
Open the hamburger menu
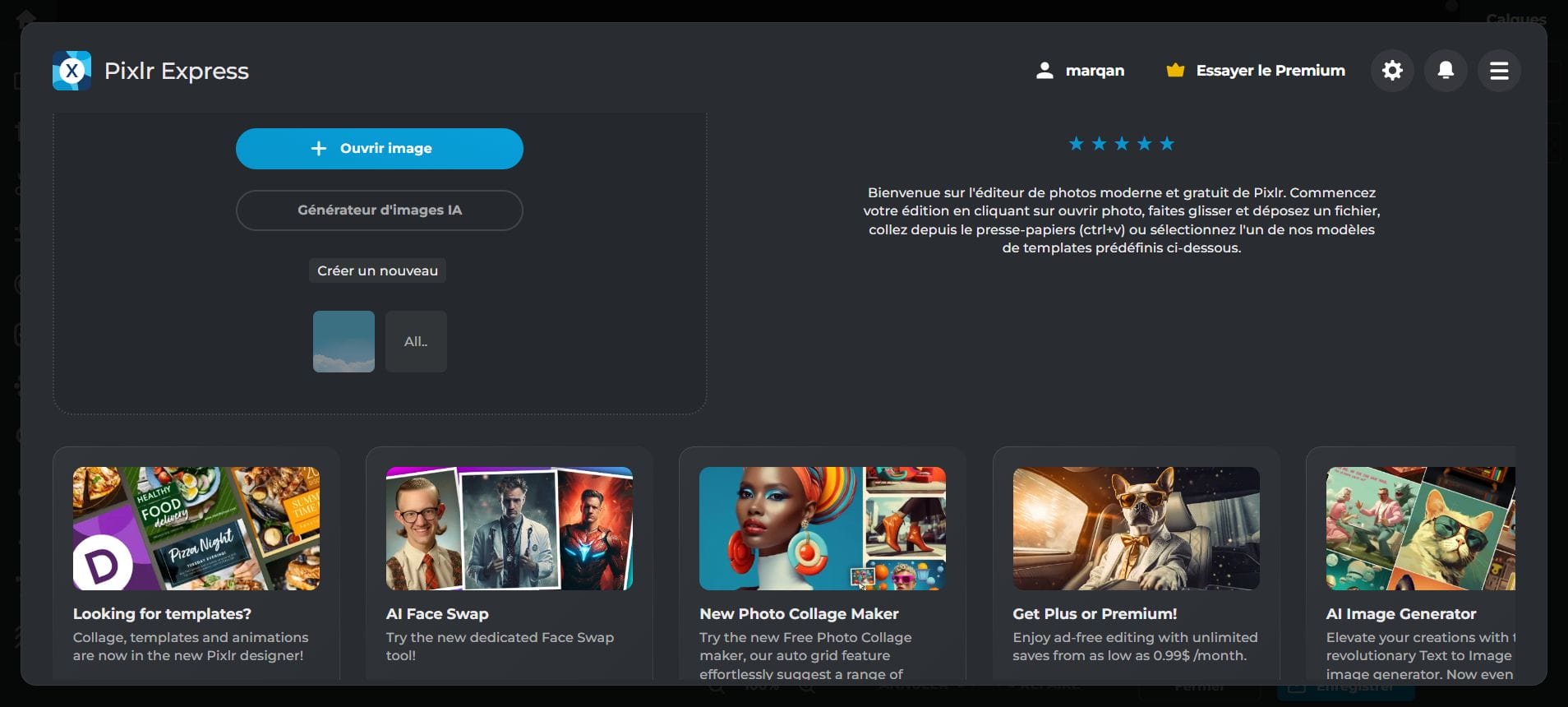click(1499, 71)
